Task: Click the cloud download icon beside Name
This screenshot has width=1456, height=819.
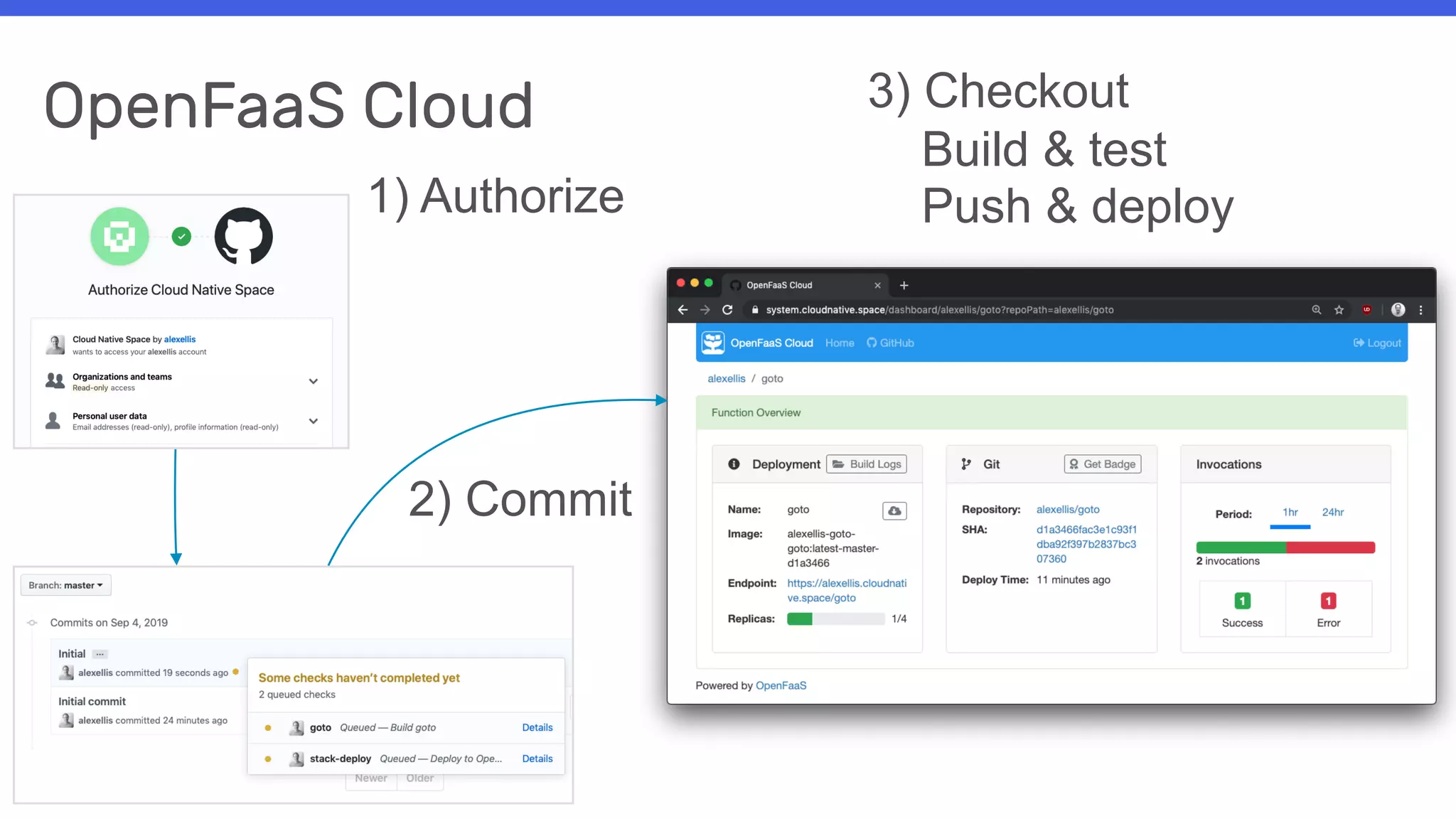Action: pos(894,510)
